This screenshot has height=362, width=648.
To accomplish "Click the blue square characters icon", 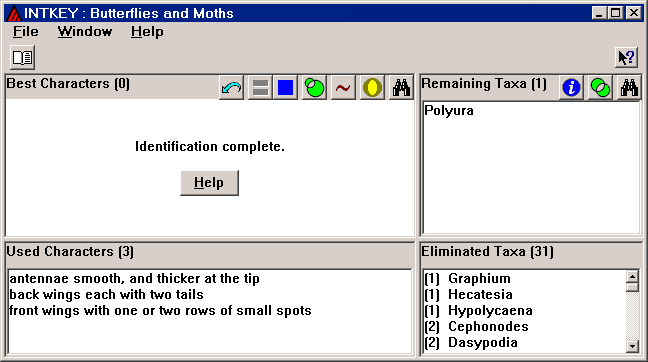I will pyautogui.click(x=285, y=88).
